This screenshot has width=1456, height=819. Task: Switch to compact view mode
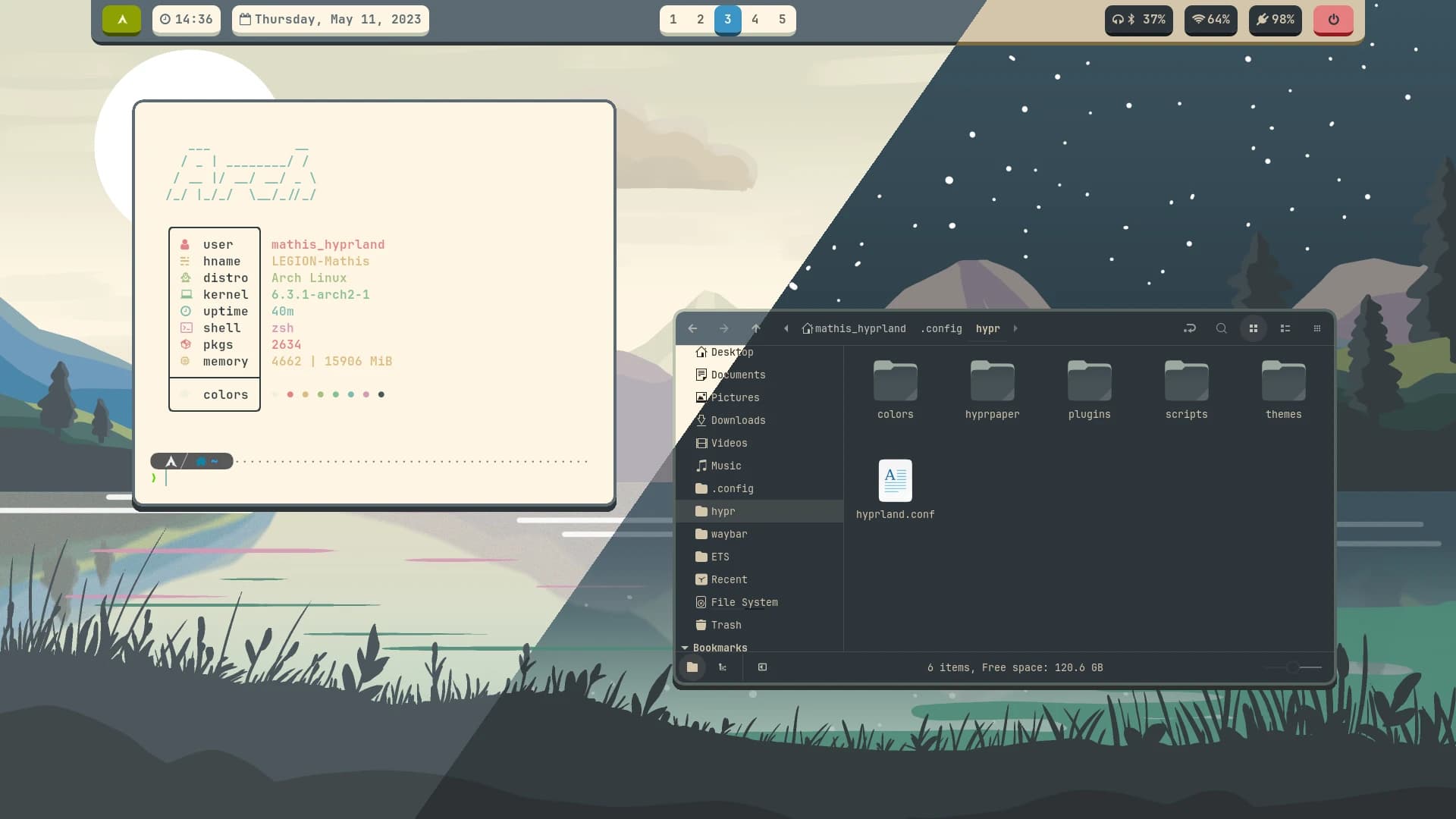click(1316, 328)
